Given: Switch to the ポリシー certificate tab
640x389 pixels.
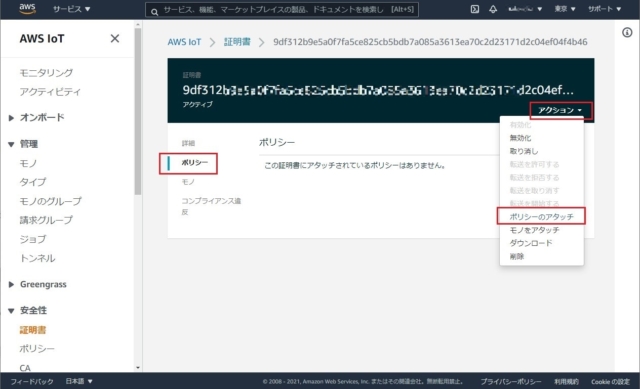Looking at the screenshot, I should pyautogui.click(x=194, y=162).
